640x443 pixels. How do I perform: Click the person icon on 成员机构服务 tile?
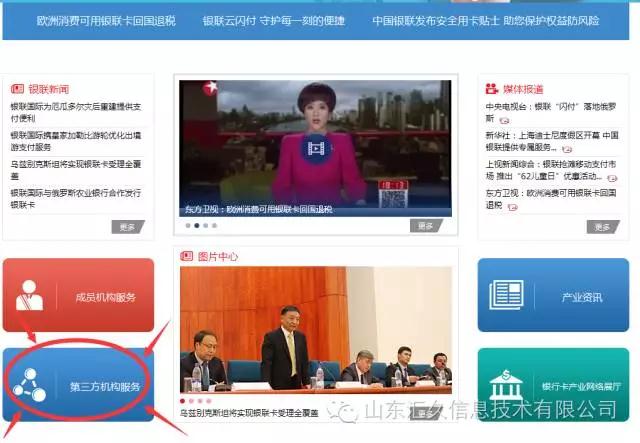(x=29, y=295)
